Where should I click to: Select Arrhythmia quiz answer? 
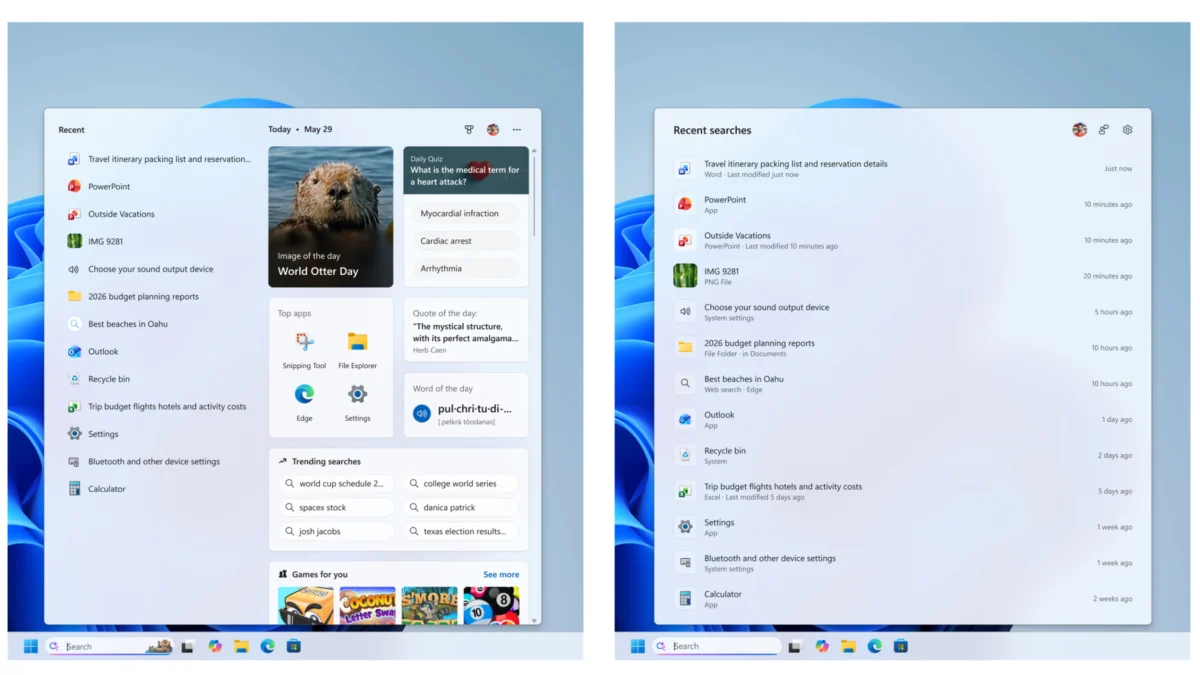466,268
